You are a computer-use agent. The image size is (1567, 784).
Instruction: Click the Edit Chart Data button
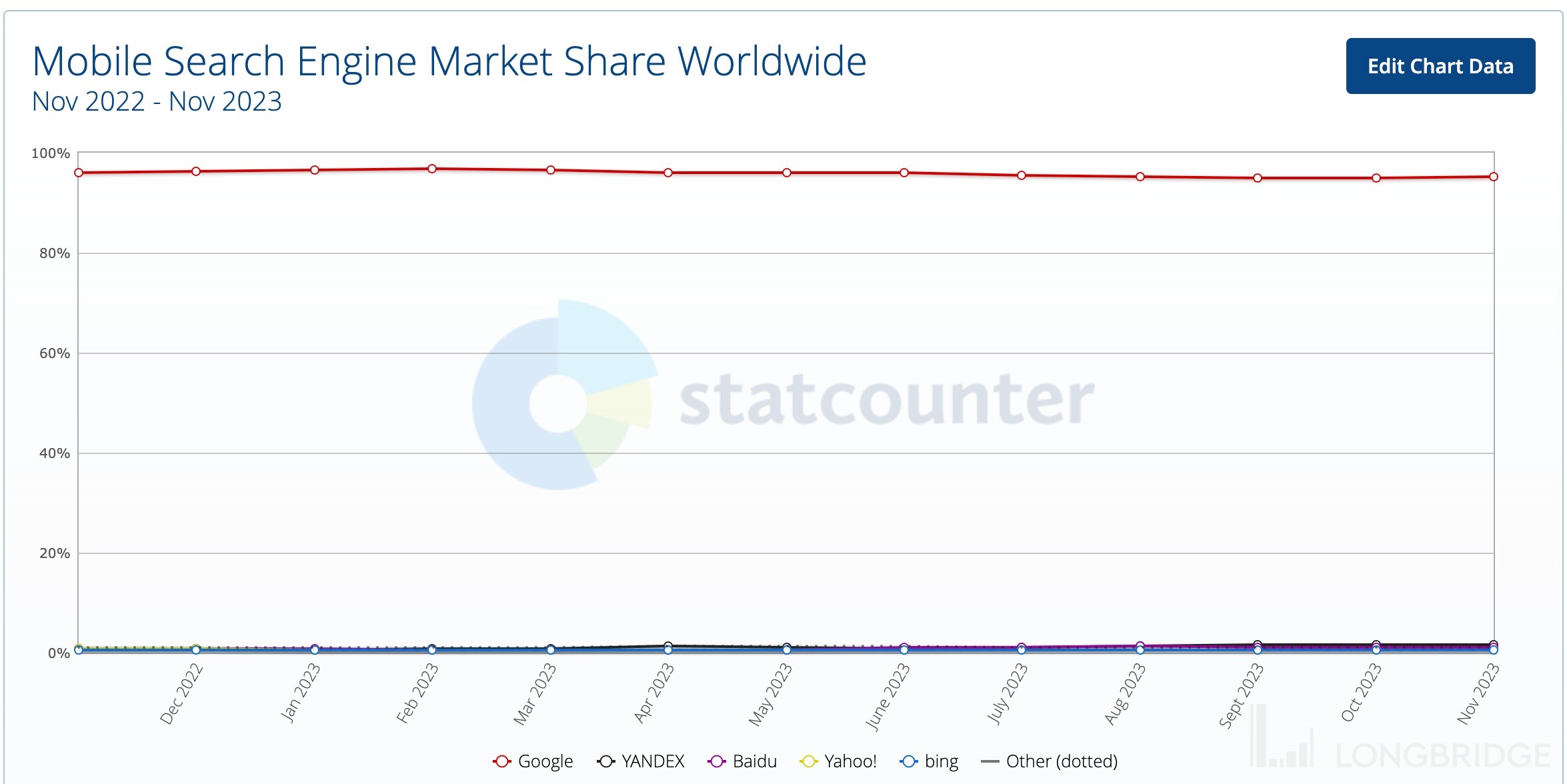point(1440,66)
